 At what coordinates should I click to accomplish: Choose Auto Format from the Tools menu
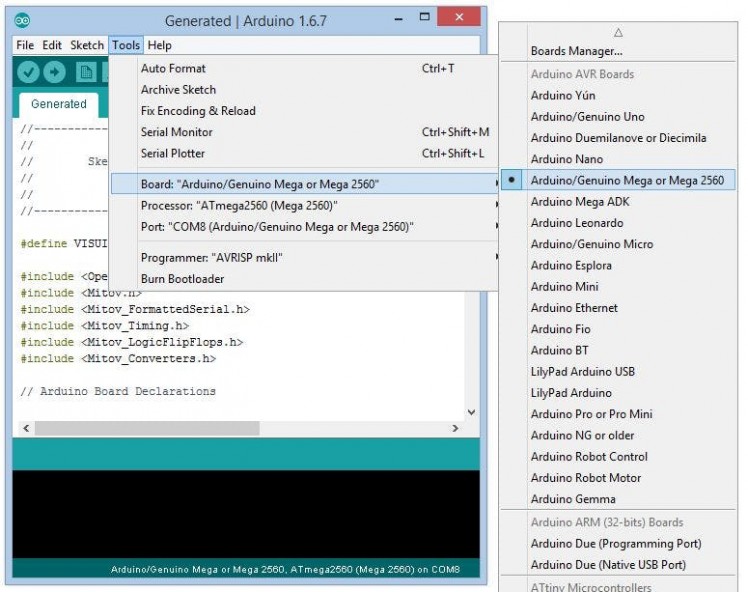[x=304, y=68]
